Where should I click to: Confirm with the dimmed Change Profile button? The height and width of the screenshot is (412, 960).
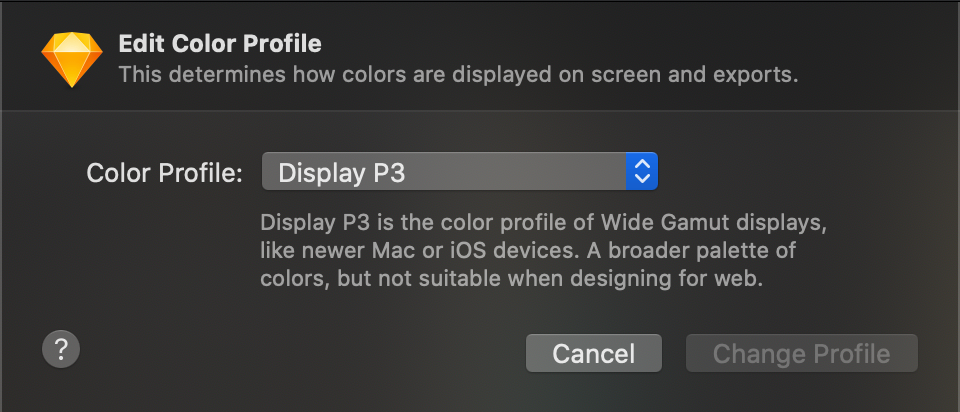(x=801, y=353)
